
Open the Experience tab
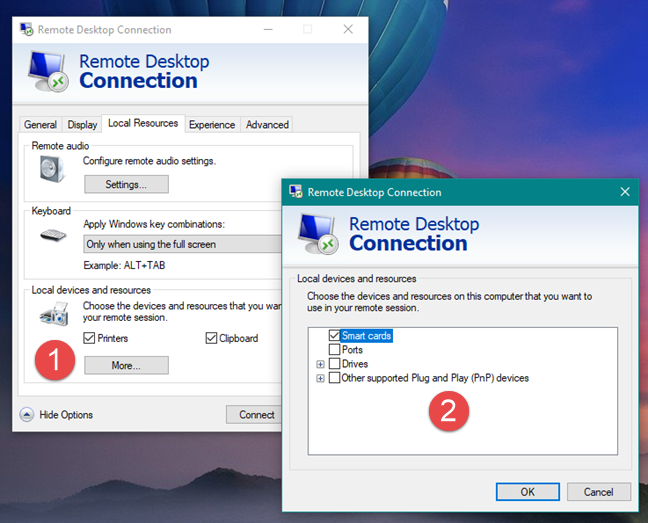point(212,124)
